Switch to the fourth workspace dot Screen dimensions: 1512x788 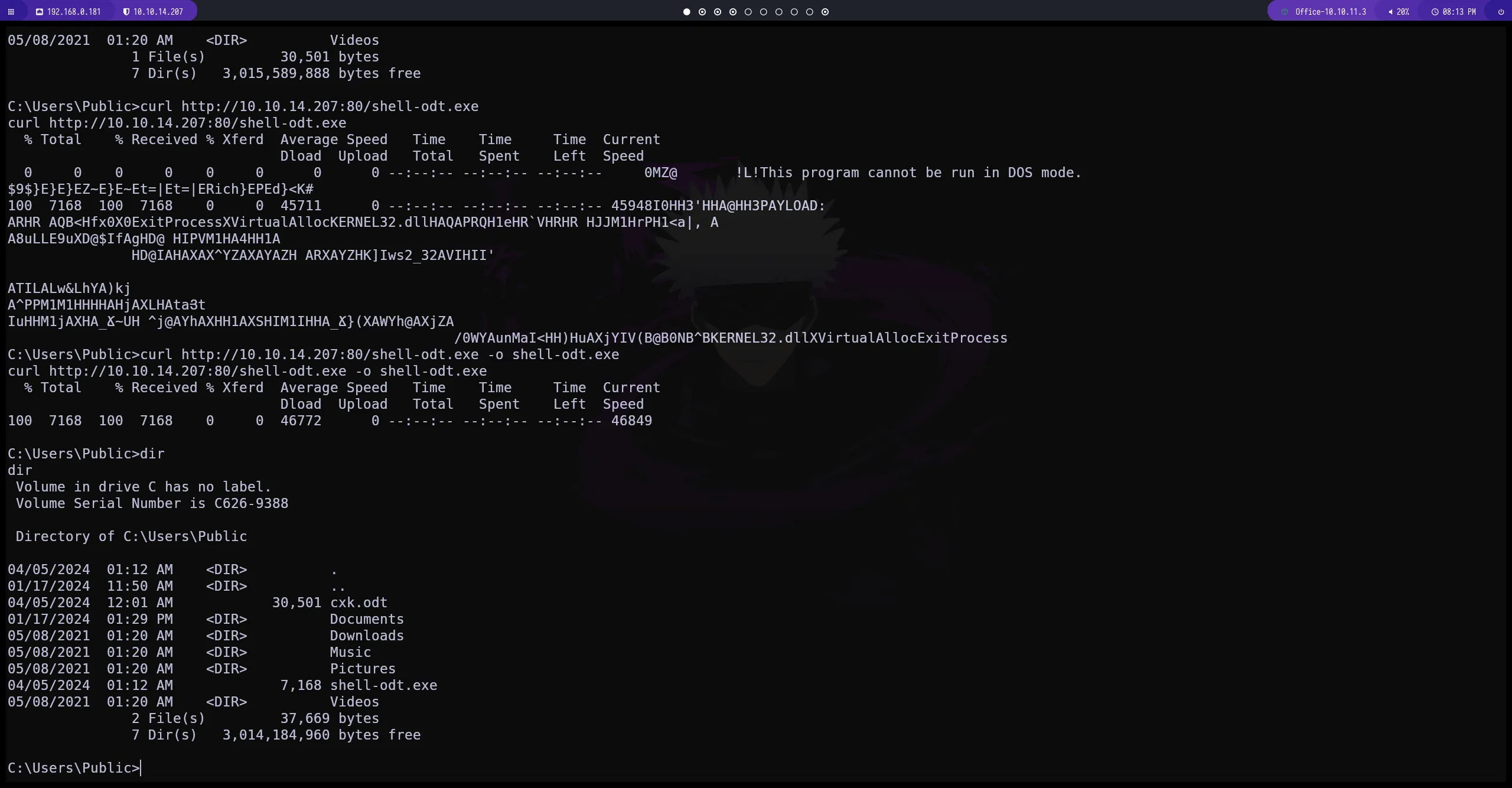pos(732,12)
